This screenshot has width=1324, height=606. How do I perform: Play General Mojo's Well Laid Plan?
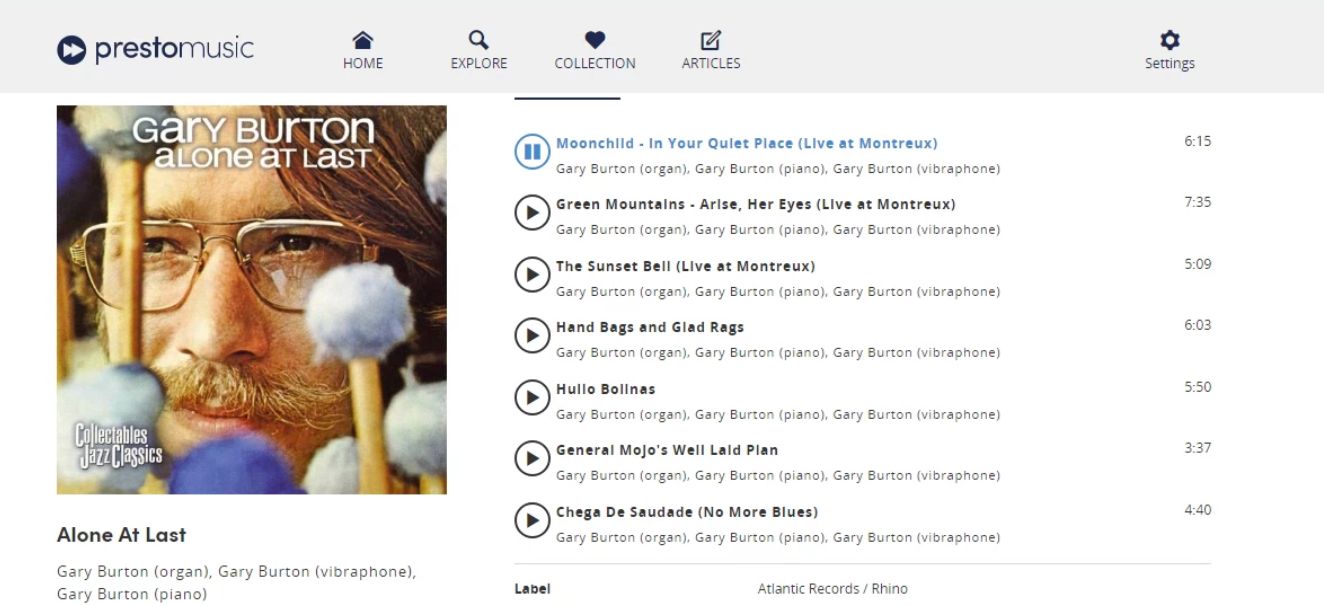click(532, 459)
